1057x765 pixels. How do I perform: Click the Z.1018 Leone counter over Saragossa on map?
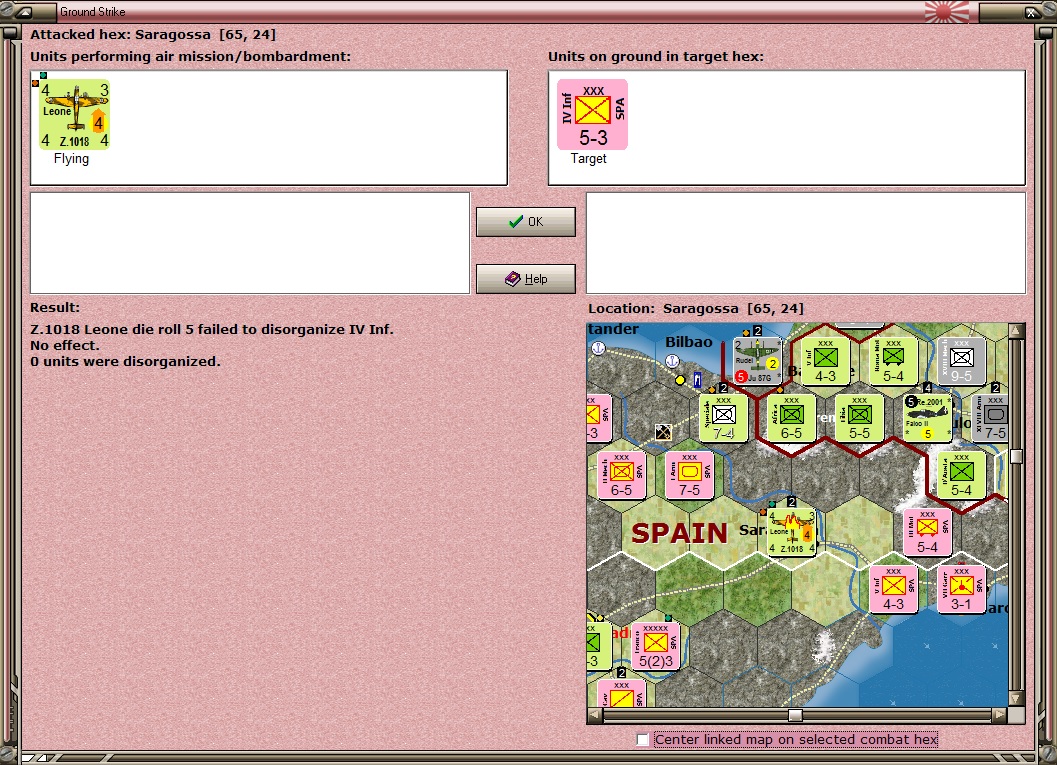click(x=792, y=532)
